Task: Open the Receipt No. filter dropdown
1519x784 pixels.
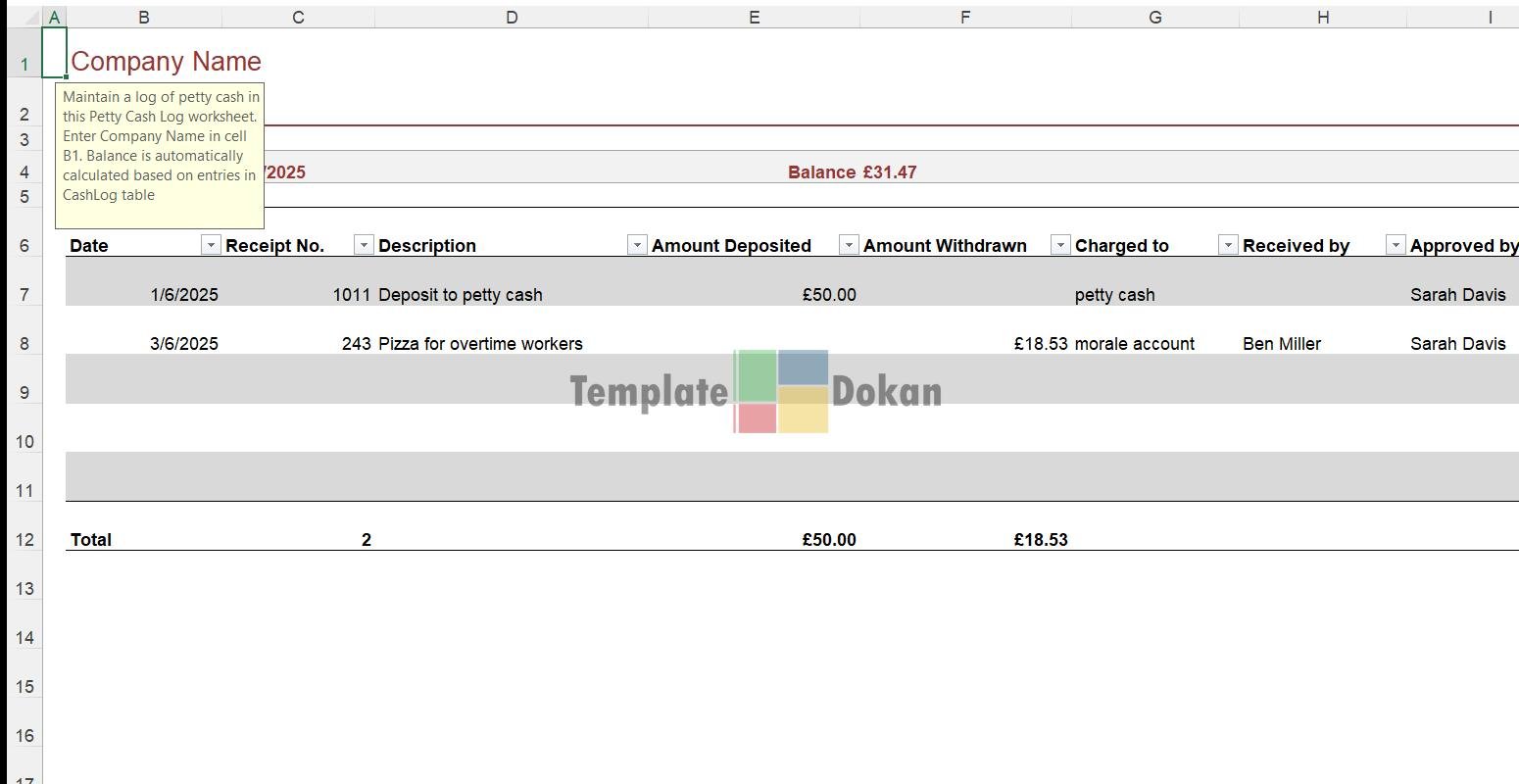Action: point(364,245)
